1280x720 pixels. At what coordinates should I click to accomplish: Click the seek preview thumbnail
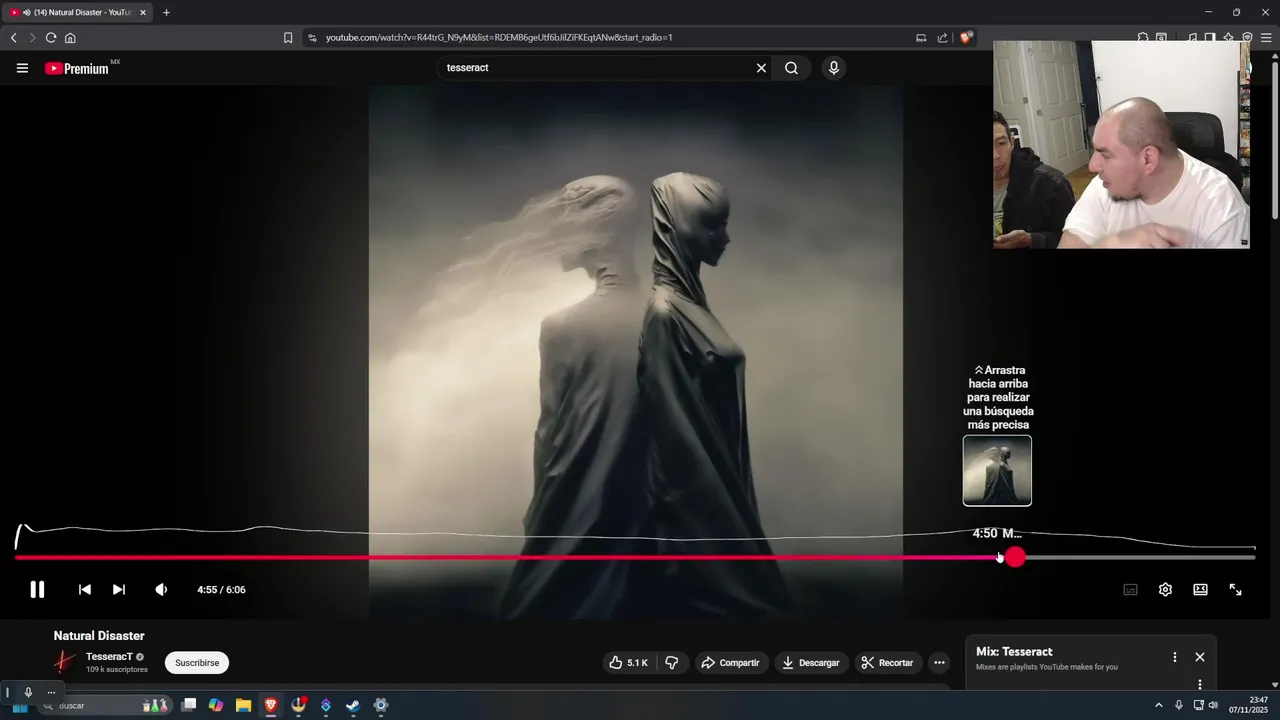coord(997,471)
